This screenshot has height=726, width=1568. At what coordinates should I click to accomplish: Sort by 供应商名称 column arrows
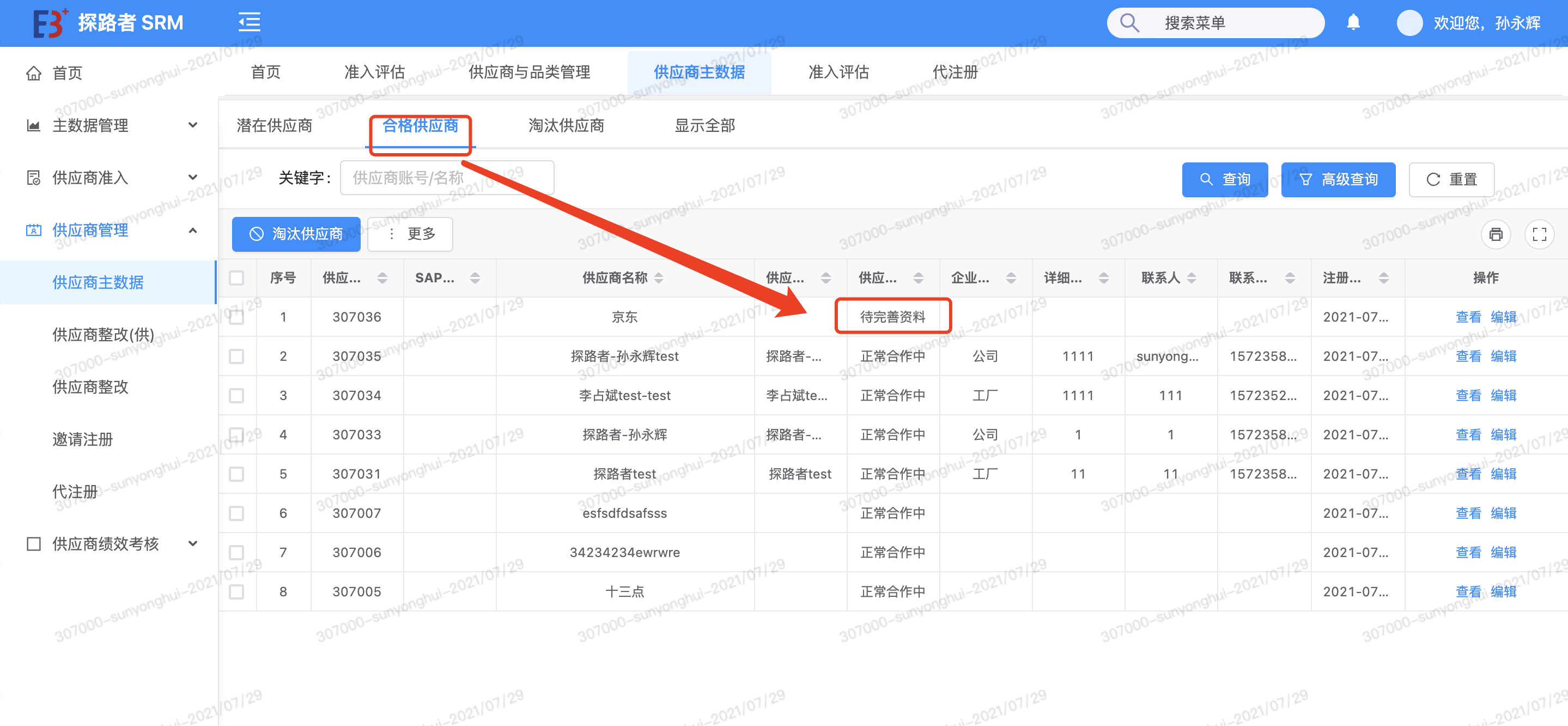click(x=658, y=278)
